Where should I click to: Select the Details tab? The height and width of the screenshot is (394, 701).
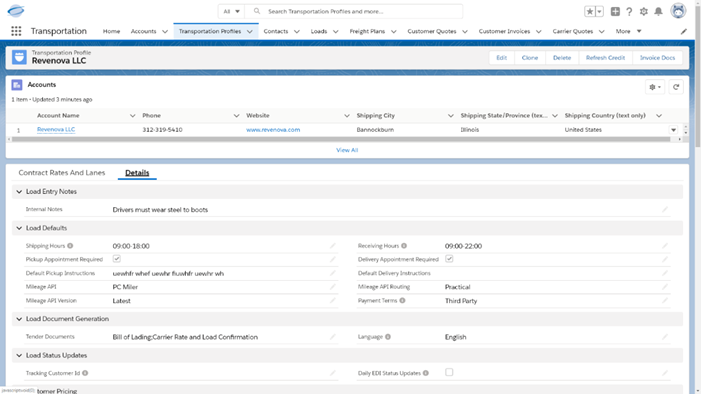click(137, 173)
